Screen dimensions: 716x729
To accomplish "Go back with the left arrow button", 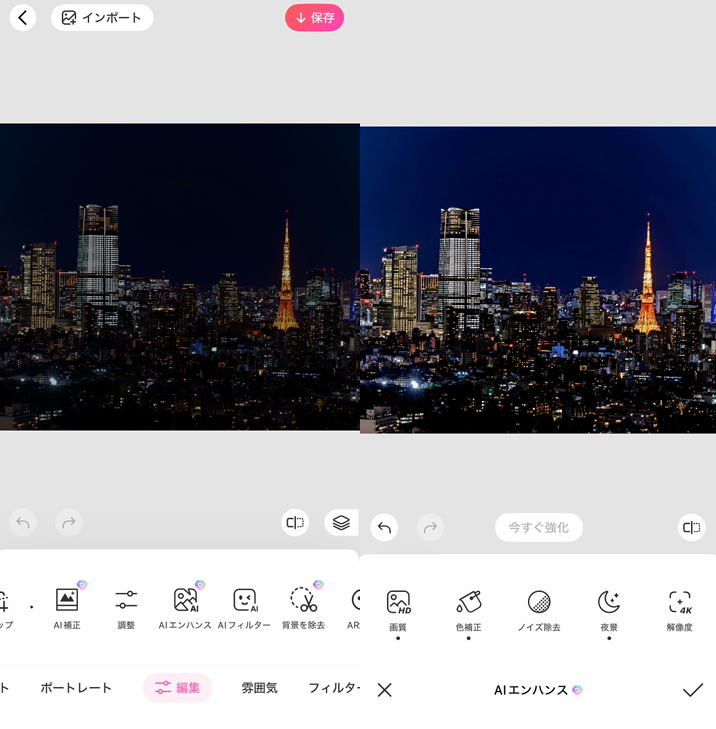I will click(22, 18).
